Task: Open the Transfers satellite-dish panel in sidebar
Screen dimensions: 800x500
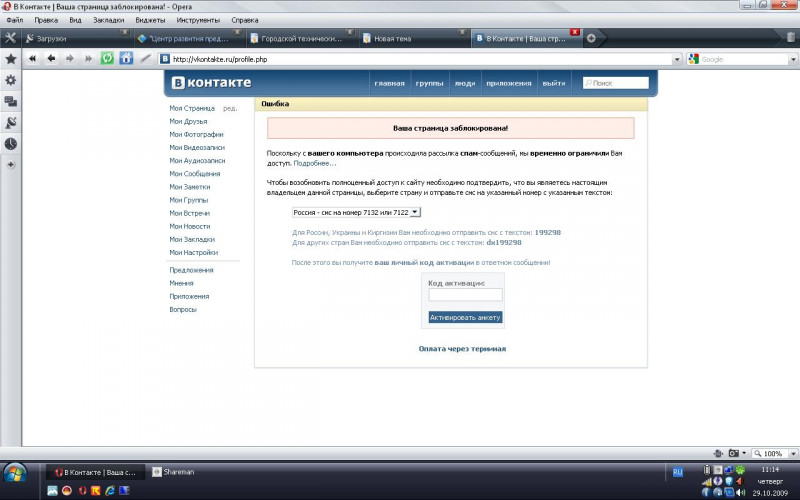Action: [11, 122]
